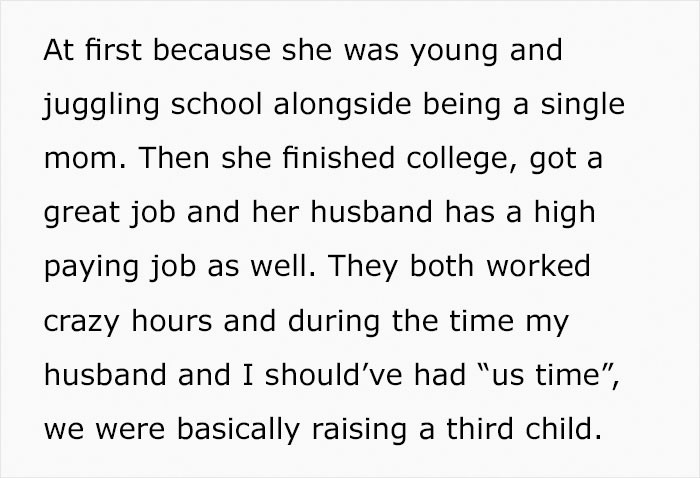
Task: Click the word "great" in "great job"
Action: click(x=82, y=213)
